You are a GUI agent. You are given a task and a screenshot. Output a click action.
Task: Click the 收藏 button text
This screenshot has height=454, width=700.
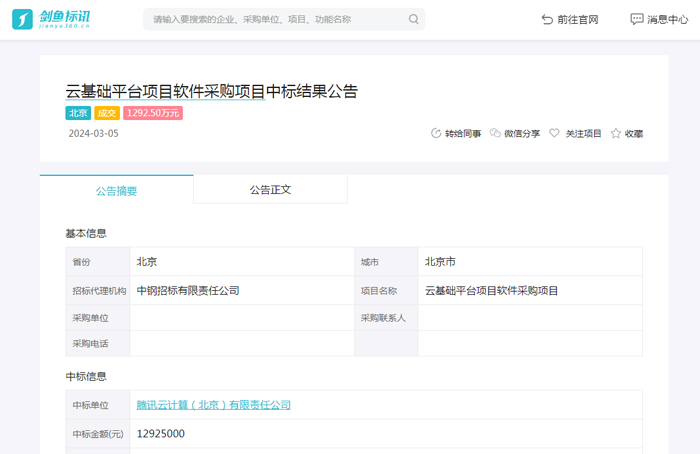coord(633,133)
